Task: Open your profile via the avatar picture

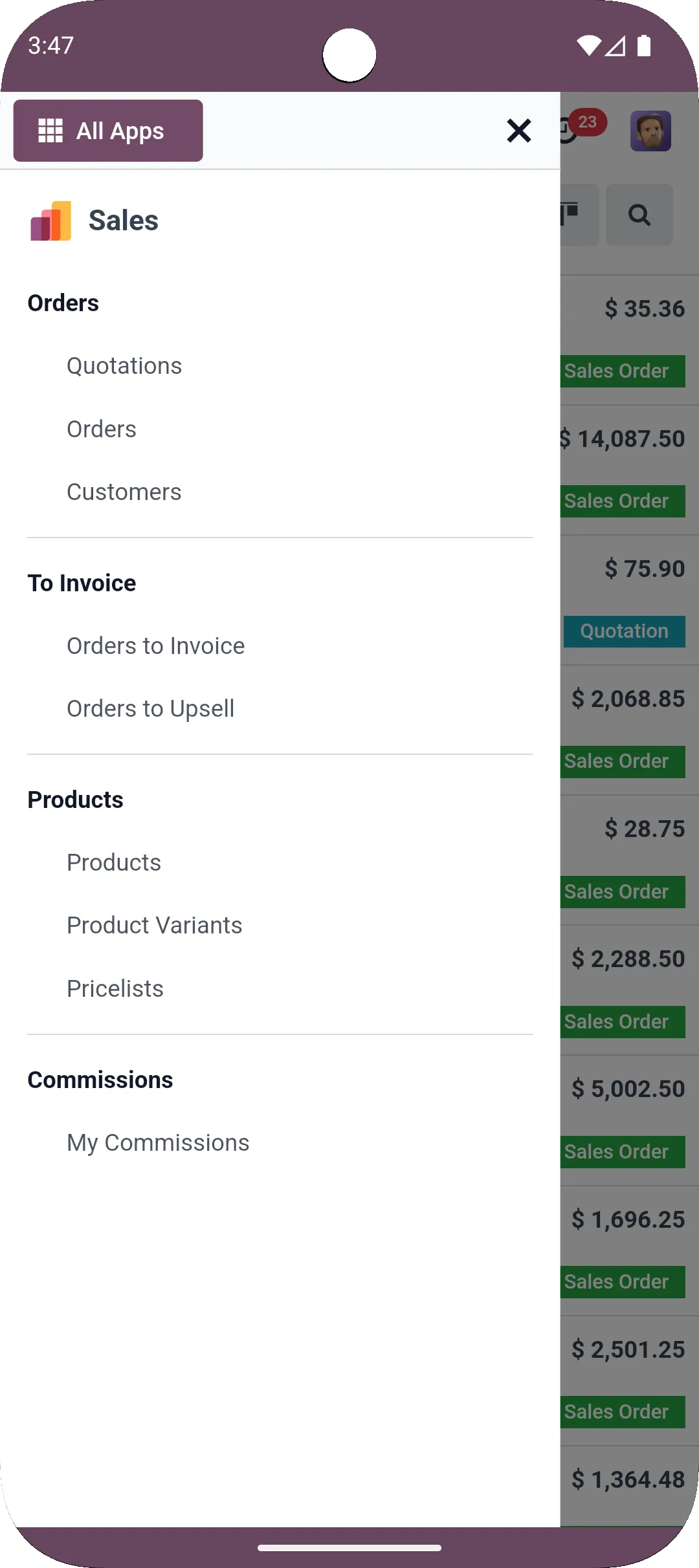Action: [x=650, y=130]
